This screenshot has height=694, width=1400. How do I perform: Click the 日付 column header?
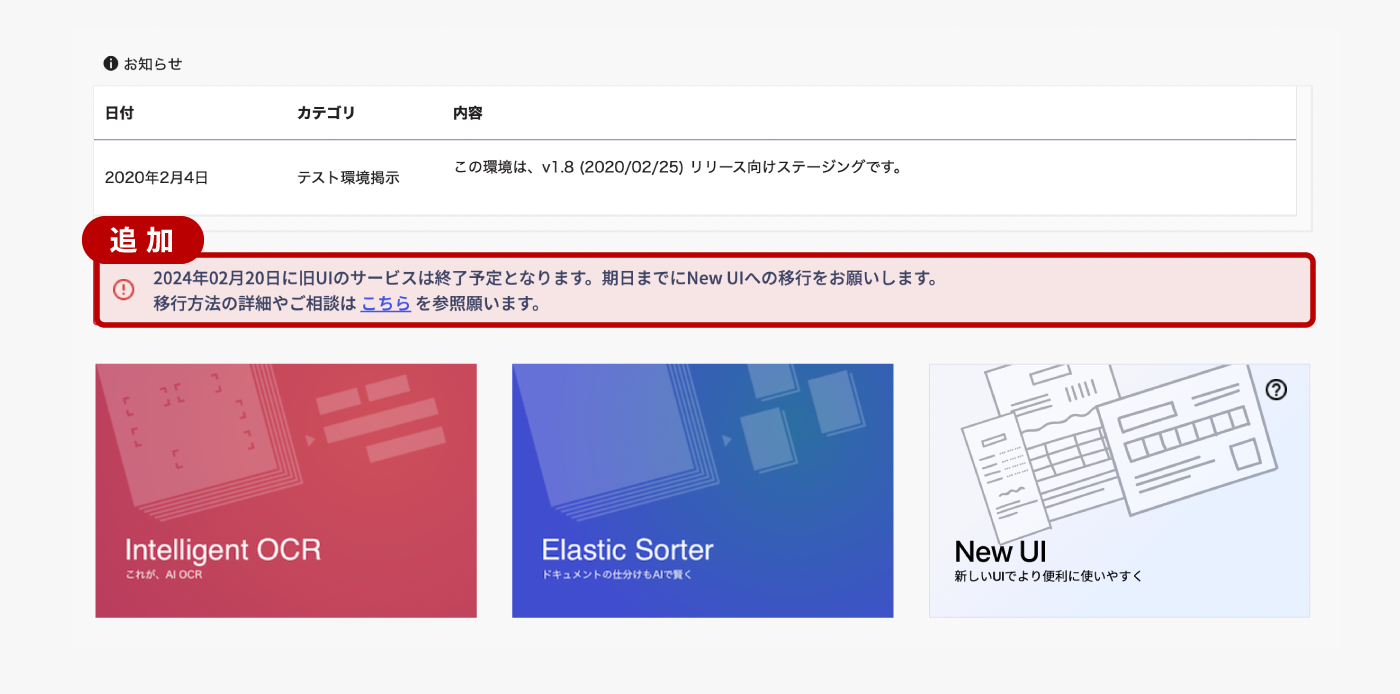point(118,113)
